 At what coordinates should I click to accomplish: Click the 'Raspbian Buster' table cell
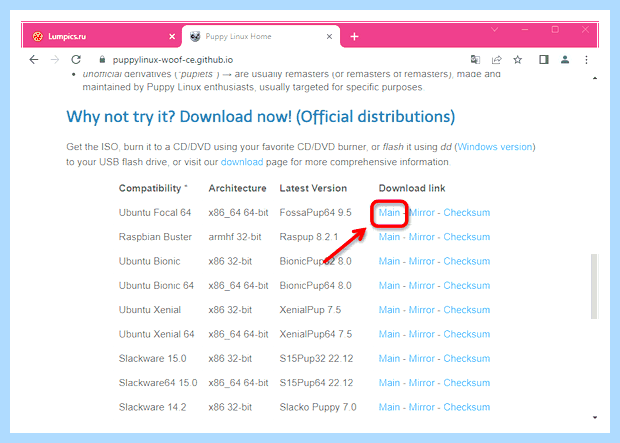[155, 237]
